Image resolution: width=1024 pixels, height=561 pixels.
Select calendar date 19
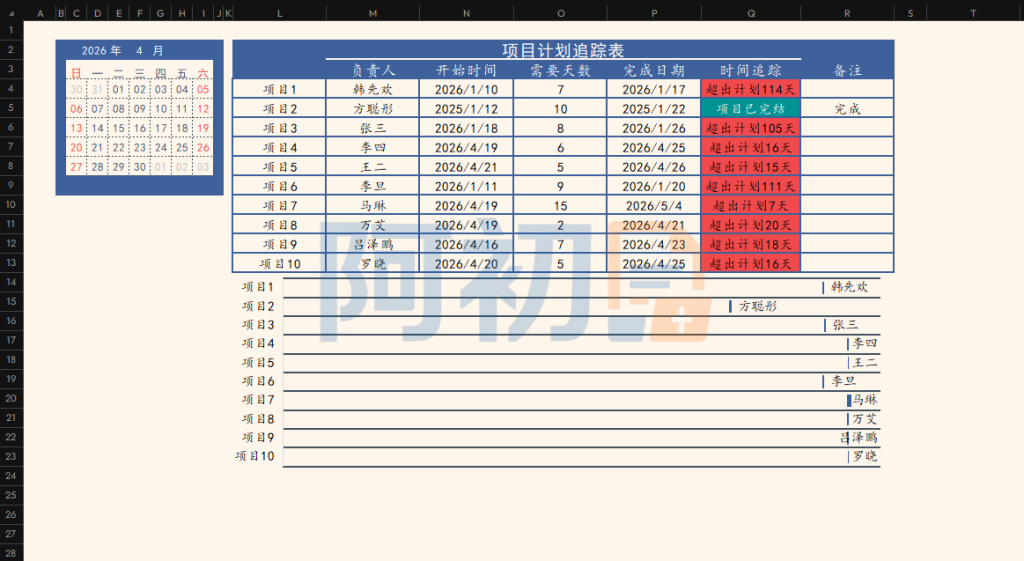pyautogui.click(x=203, y=129)
